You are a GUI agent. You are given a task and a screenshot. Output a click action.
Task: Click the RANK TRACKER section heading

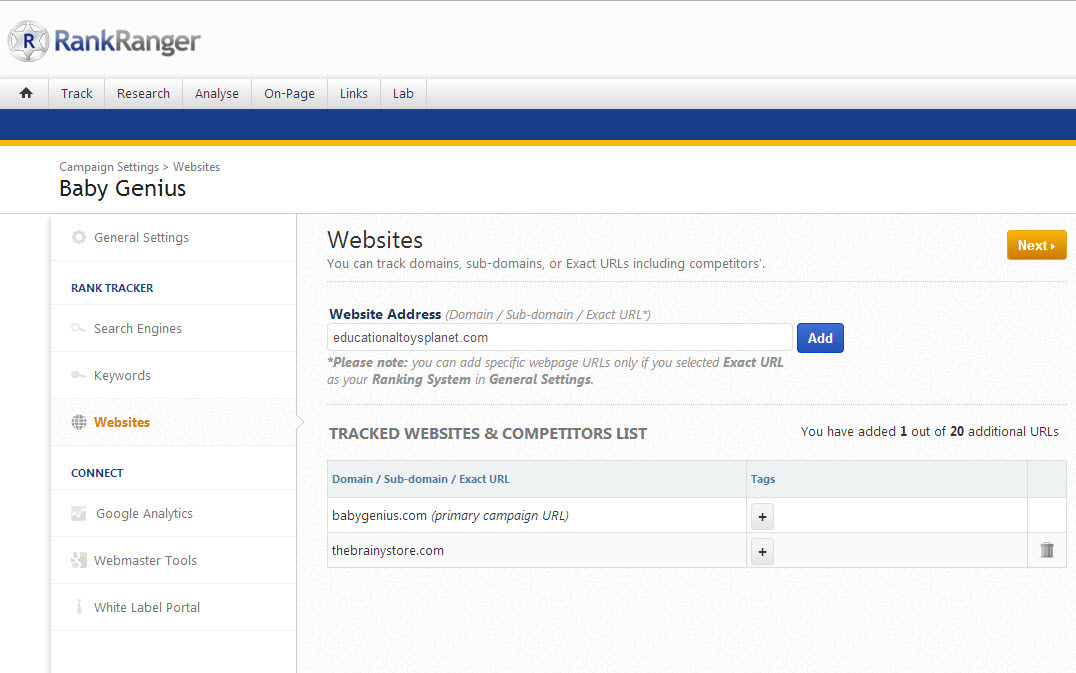point(112,288)
